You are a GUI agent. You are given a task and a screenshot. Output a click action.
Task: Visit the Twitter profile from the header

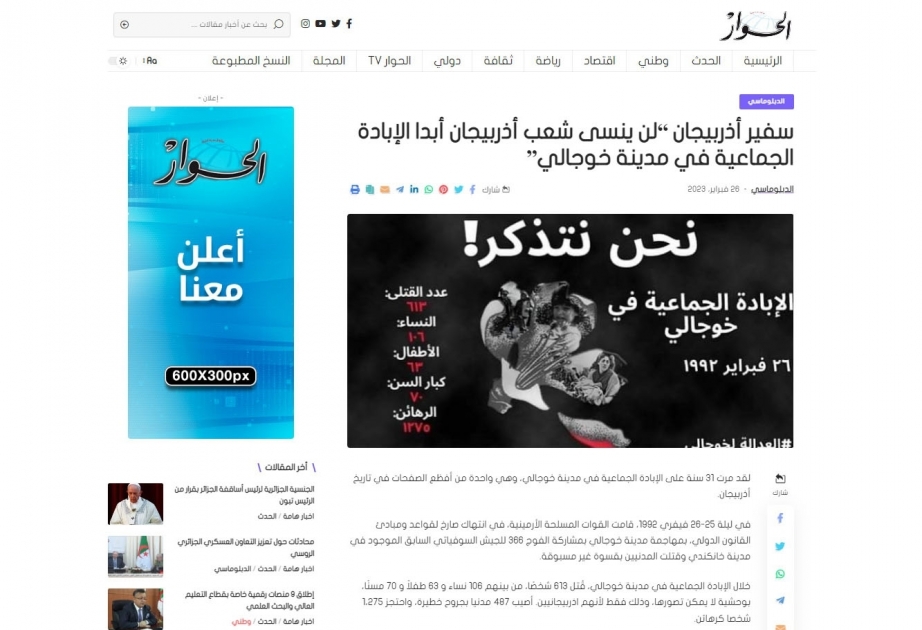click(336, 24)
